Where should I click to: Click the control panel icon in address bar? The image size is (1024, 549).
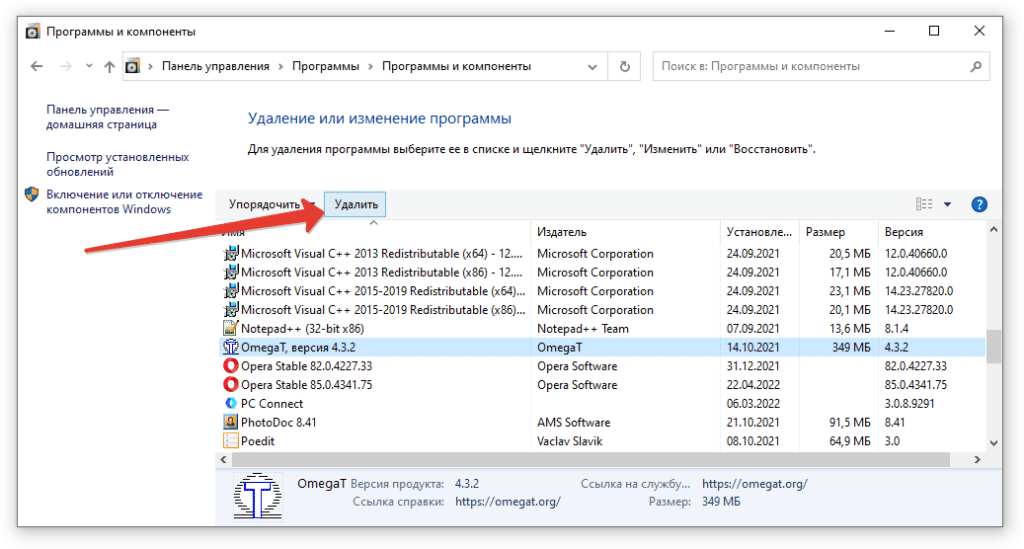(x=133, y=66)
